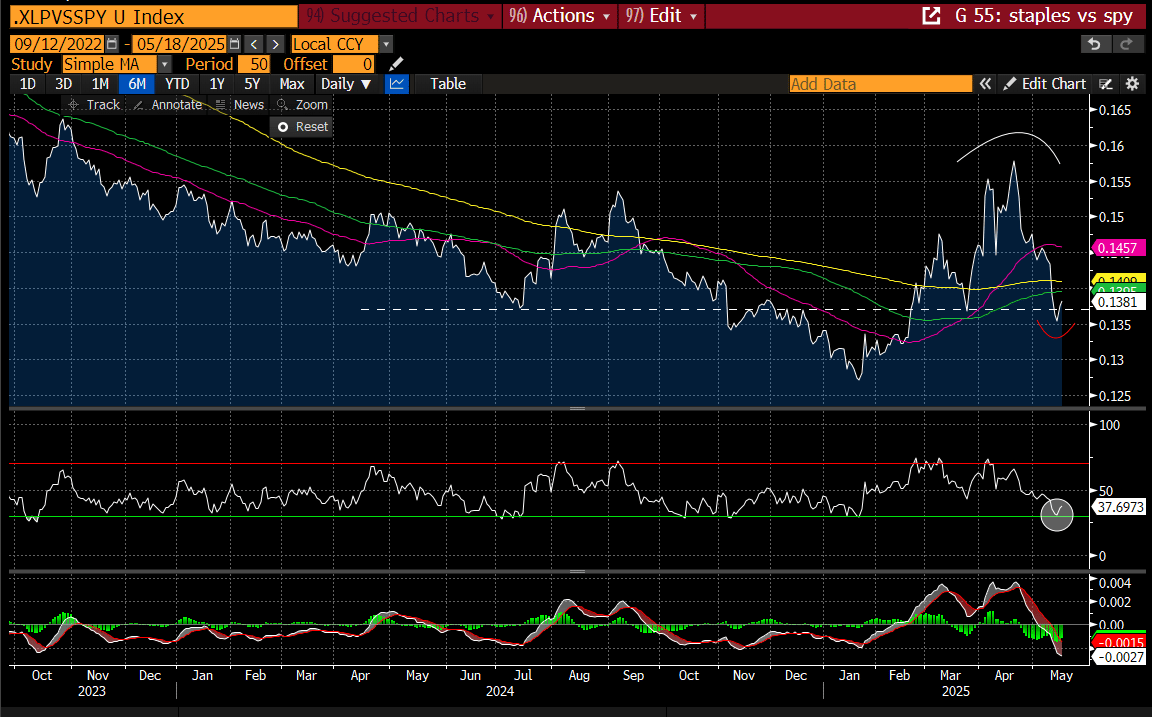
Task: Select the 1Y time range tab
Action: coord(216,84)
